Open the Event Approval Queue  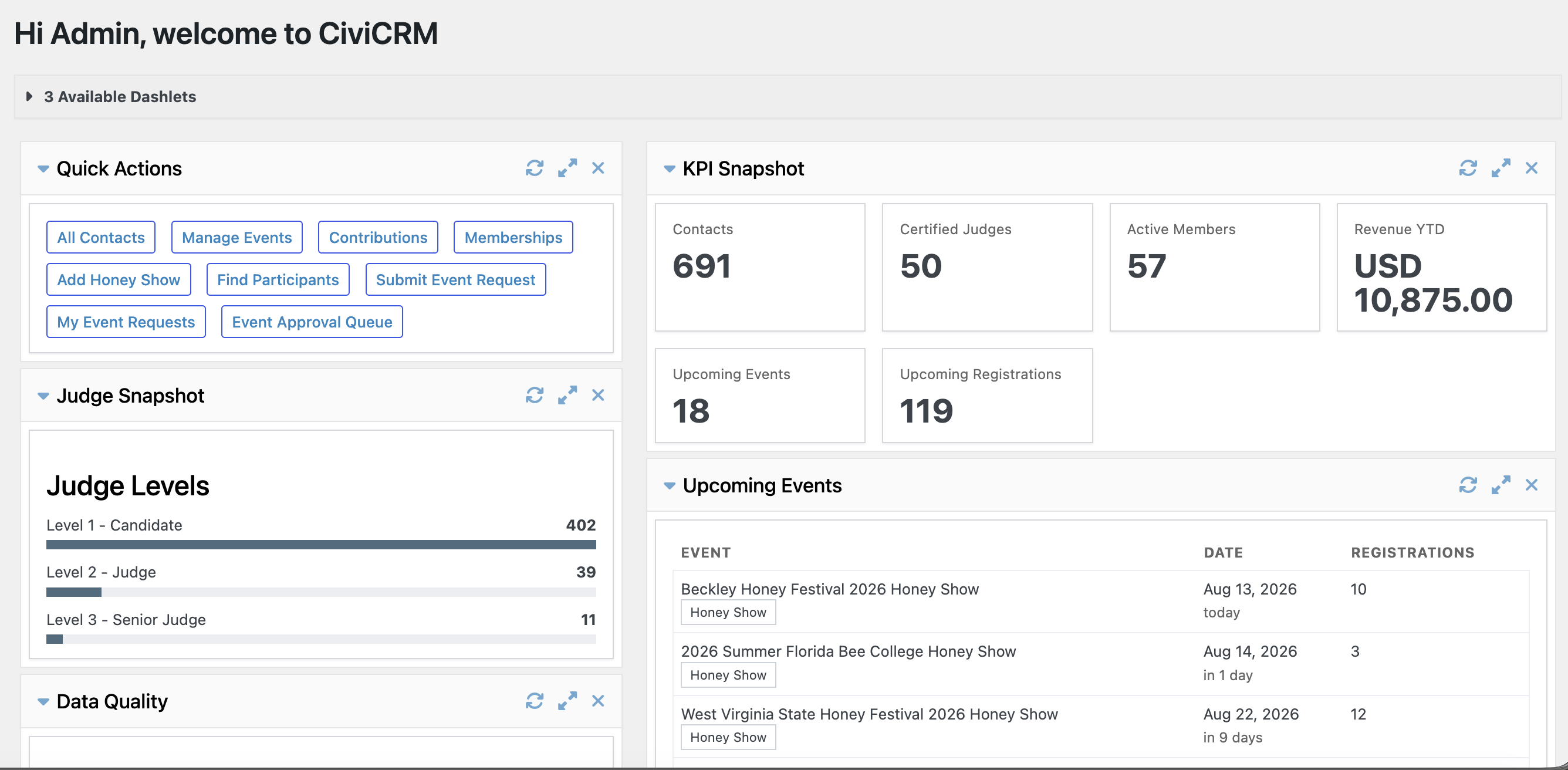click(312, 322)
